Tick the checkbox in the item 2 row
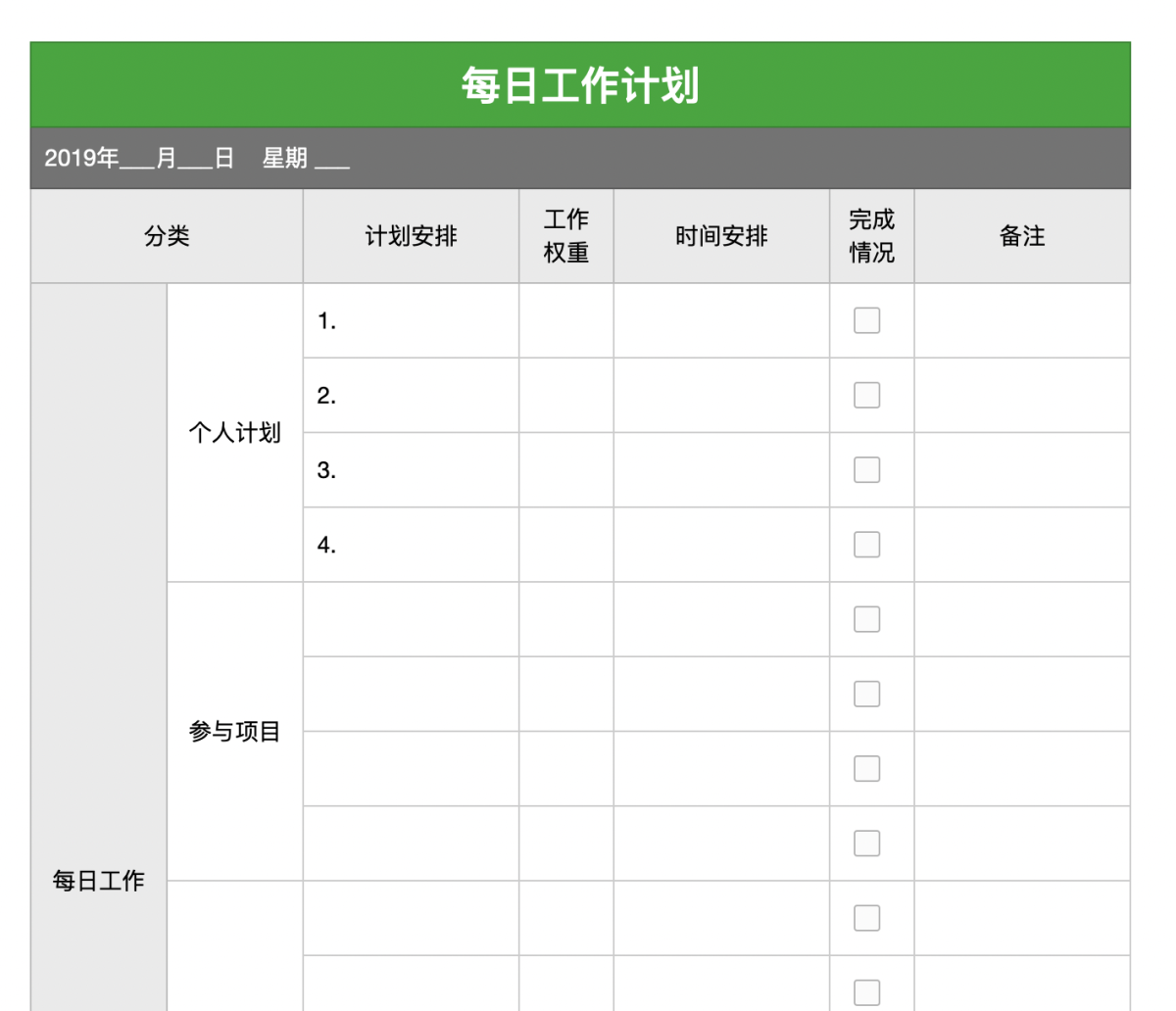1176x1011 pixels. click(x=866, y=395)
